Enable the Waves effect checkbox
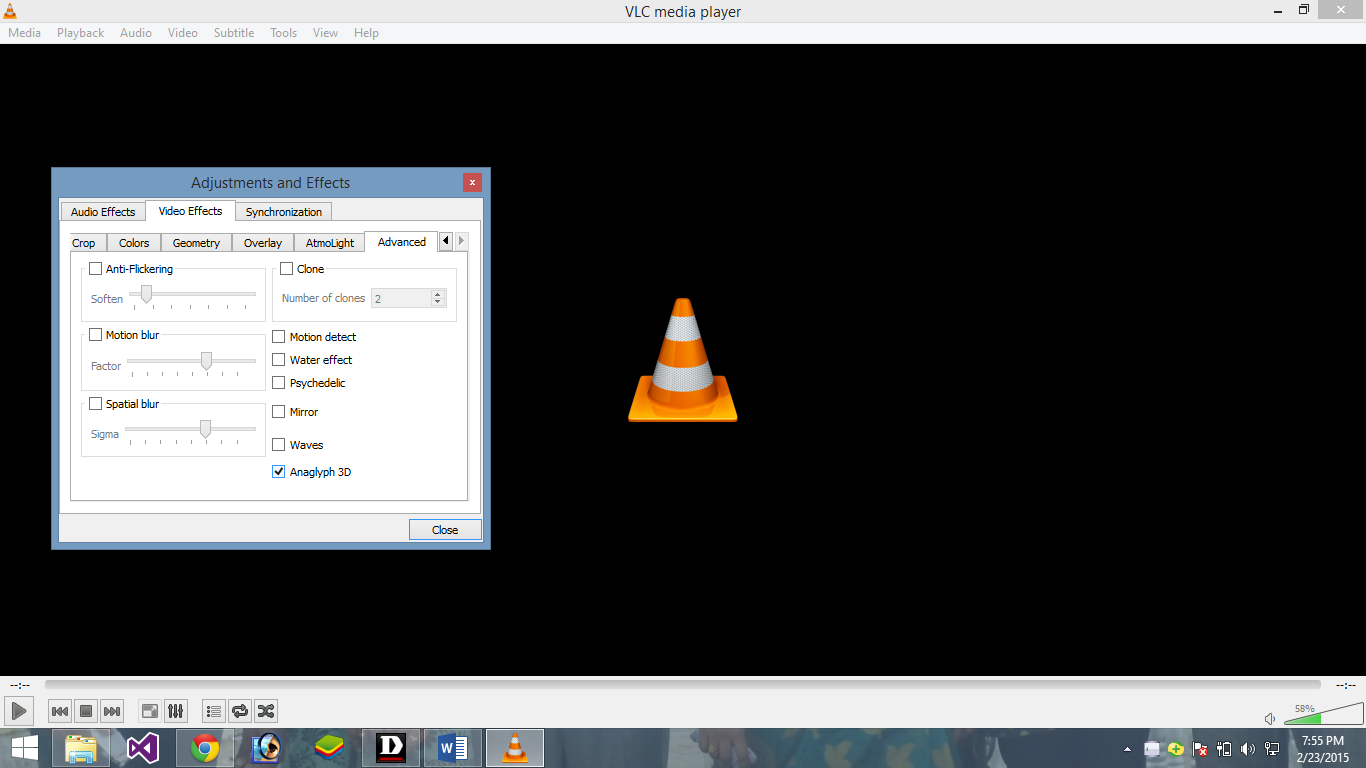The width and height of the screenshot is (1366, 768). [279, 445]
